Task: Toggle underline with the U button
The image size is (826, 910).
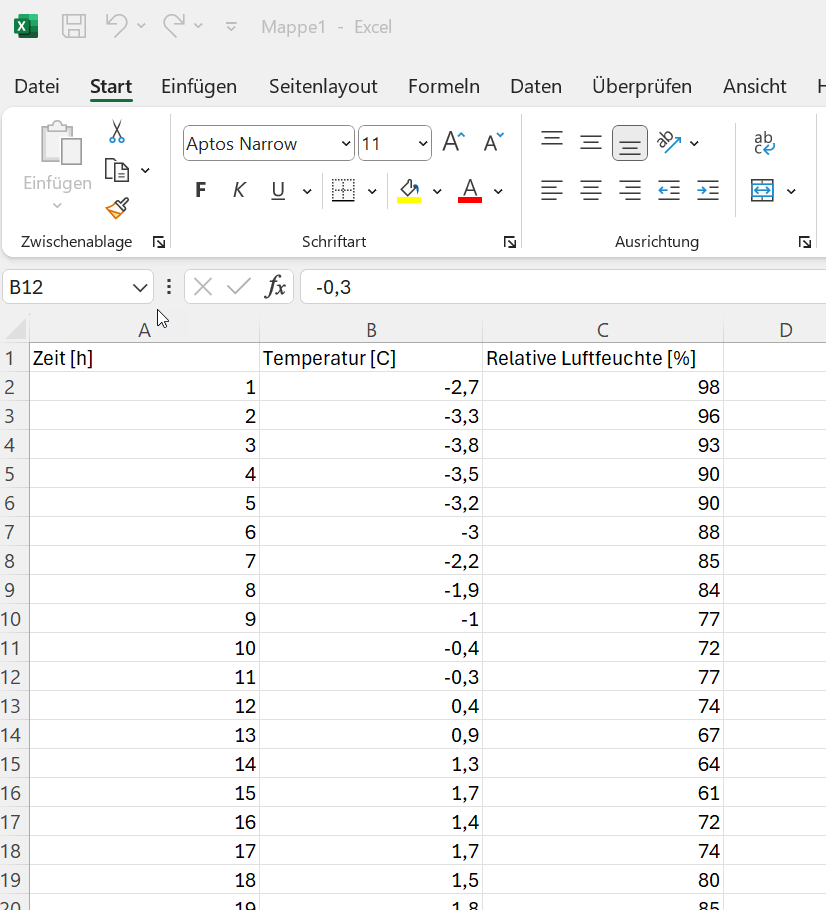Action: tap(278, 190)
